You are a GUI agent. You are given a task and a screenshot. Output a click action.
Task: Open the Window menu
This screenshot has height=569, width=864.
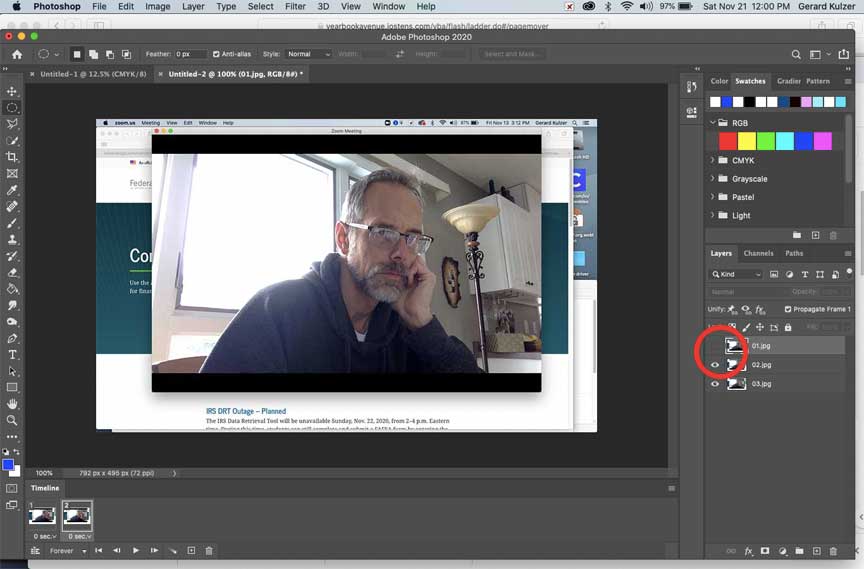[388, 7]
